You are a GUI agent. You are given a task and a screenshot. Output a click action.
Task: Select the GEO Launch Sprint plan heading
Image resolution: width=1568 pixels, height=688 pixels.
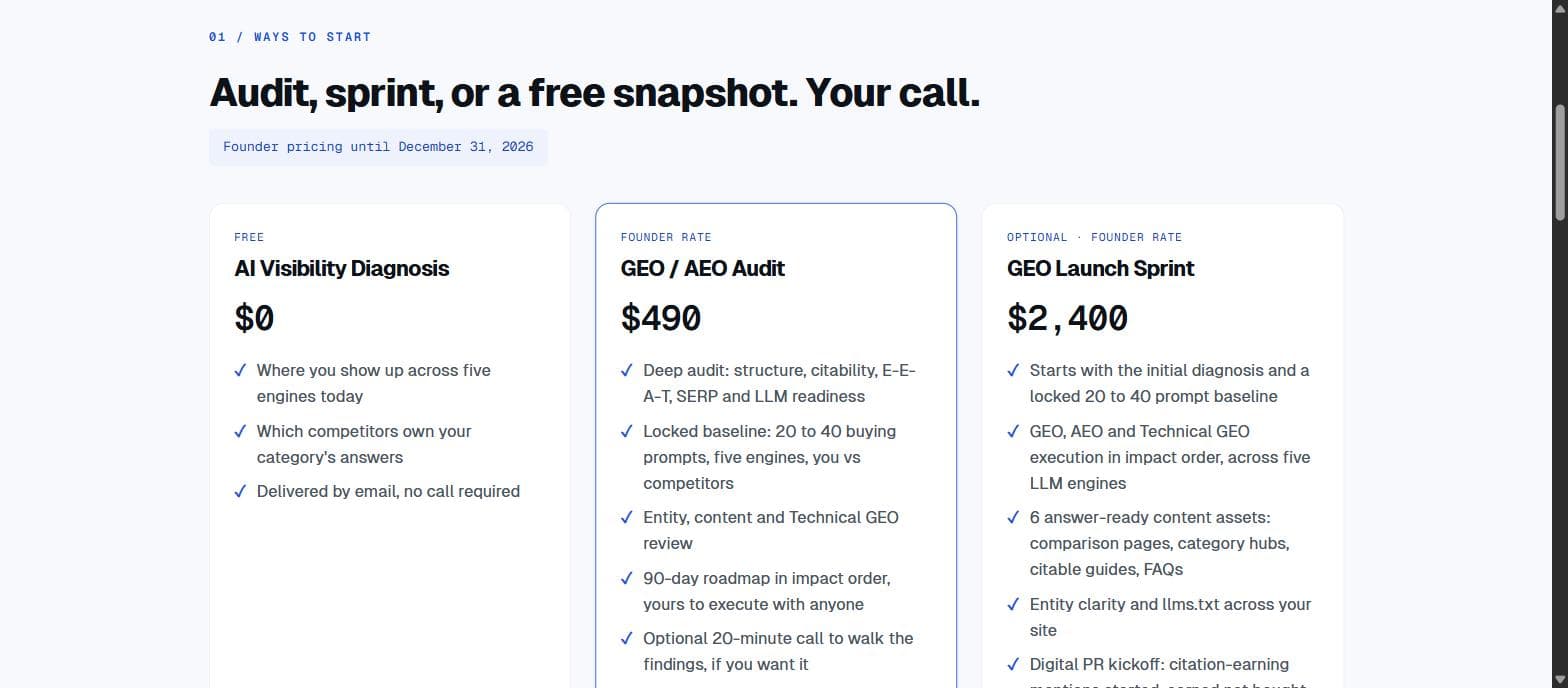click(1101, 268)
